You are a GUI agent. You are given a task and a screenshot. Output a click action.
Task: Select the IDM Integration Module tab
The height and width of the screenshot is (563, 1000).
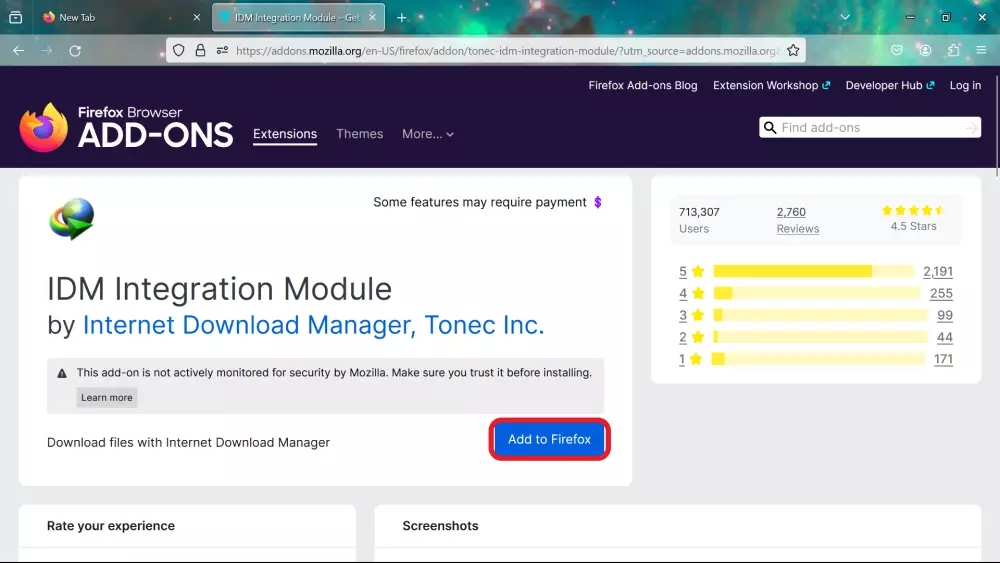click(x=298, y=17)
